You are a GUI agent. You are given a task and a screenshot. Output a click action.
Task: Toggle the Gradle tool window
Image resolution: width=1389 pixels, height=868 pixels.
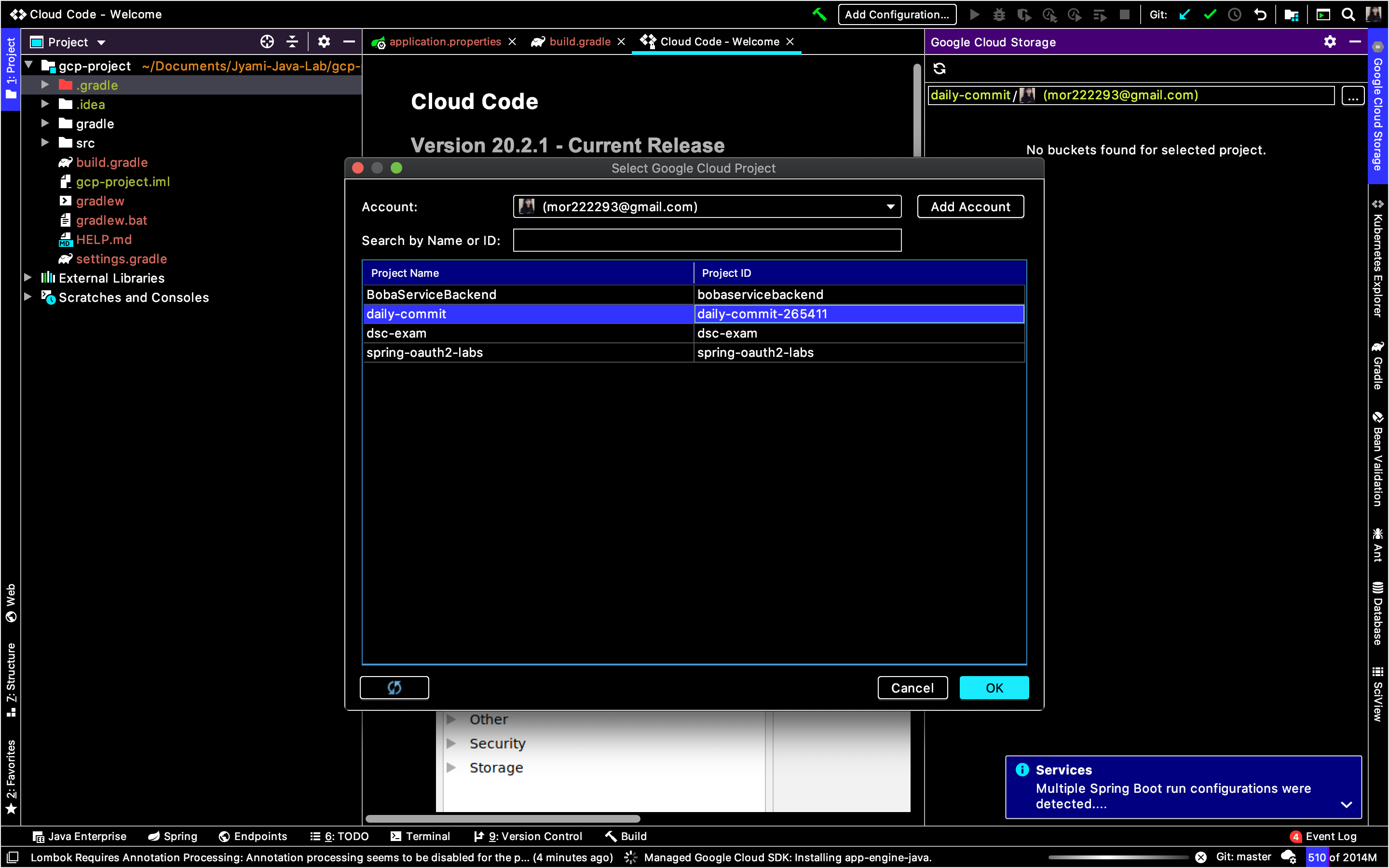coord(1377,366)
